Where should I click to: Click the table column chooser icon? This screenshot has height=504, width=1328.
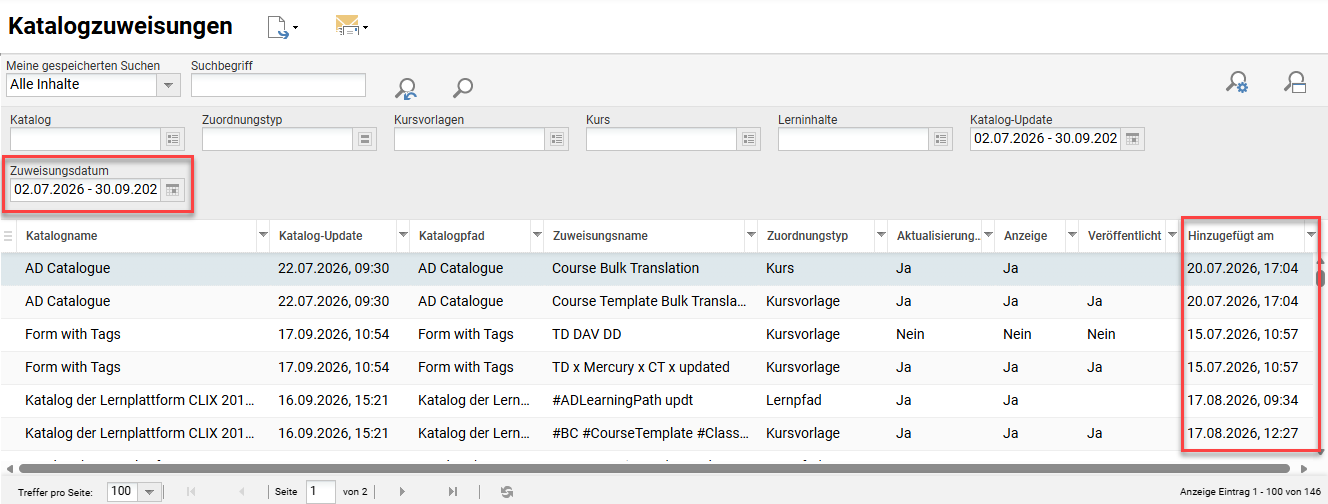coord(9,236)
